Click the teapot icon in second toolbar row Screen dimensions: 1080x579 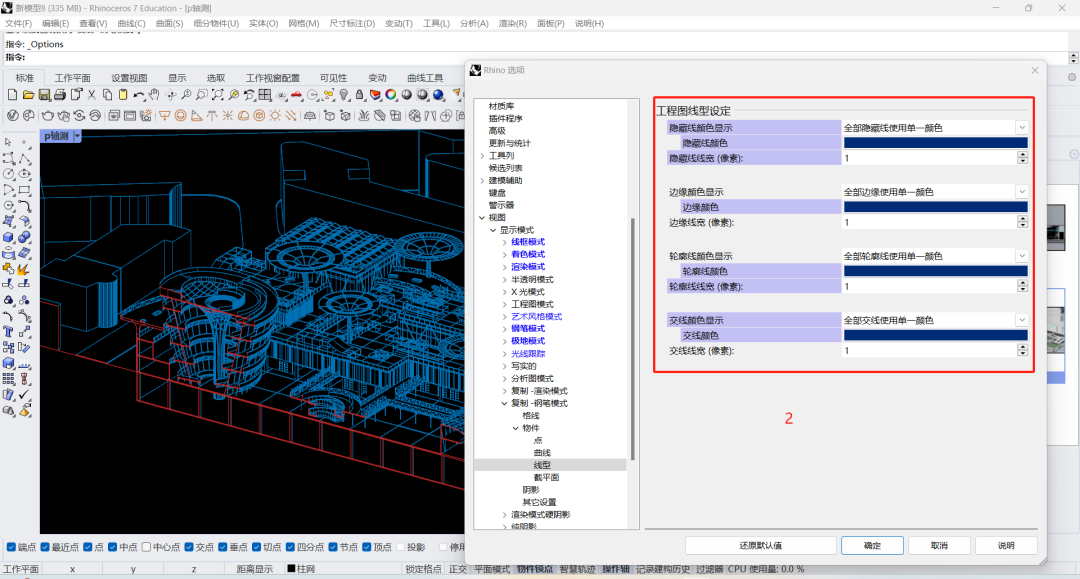[x=48, y=116]
